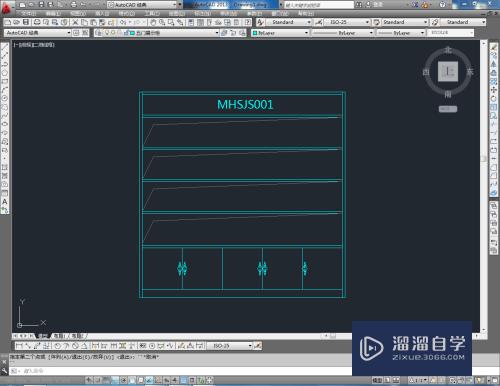Select the Mirror modify tool

[x=494, y=64]
